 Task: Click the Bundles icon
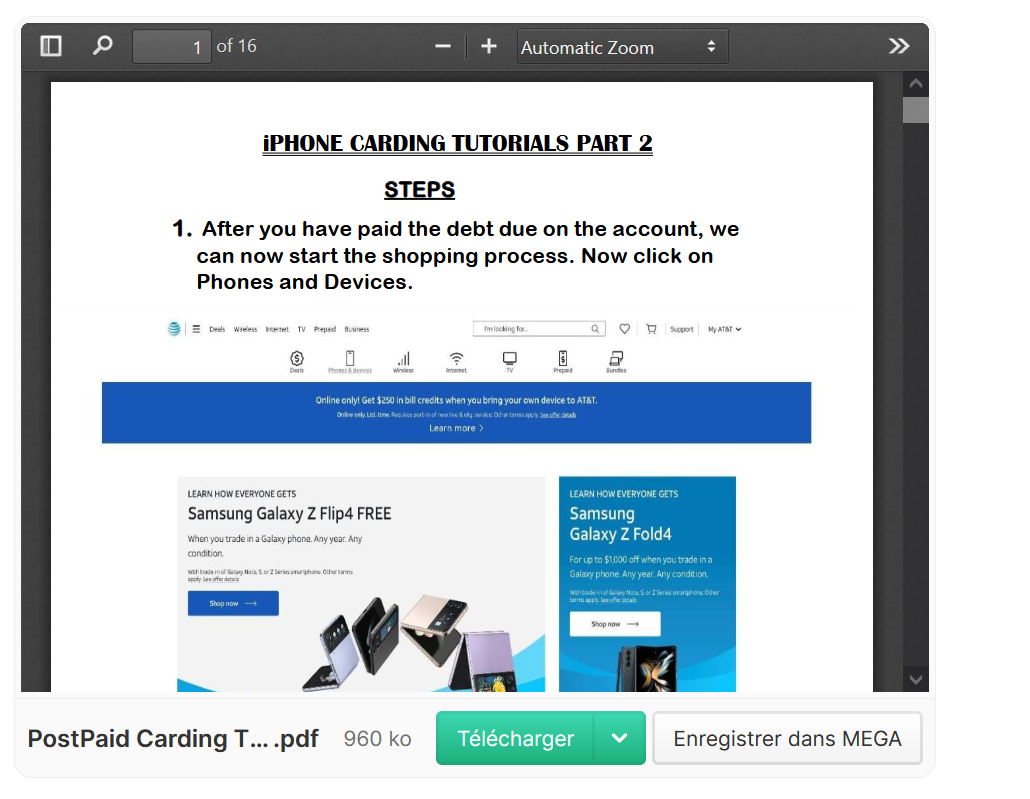(617, 360)
